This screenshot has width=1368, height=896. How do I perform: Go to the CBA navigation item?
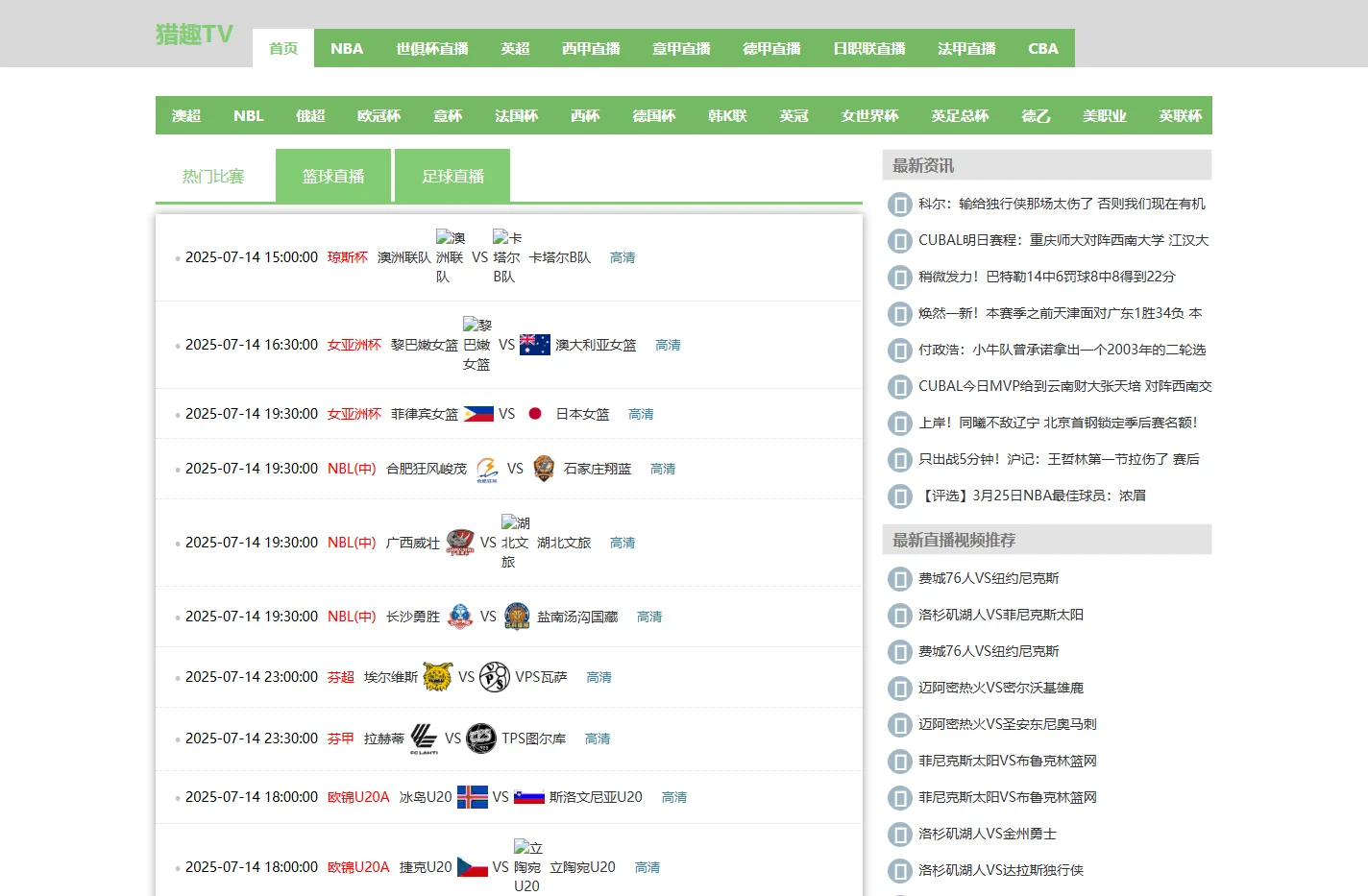[x=1043, y=48]
